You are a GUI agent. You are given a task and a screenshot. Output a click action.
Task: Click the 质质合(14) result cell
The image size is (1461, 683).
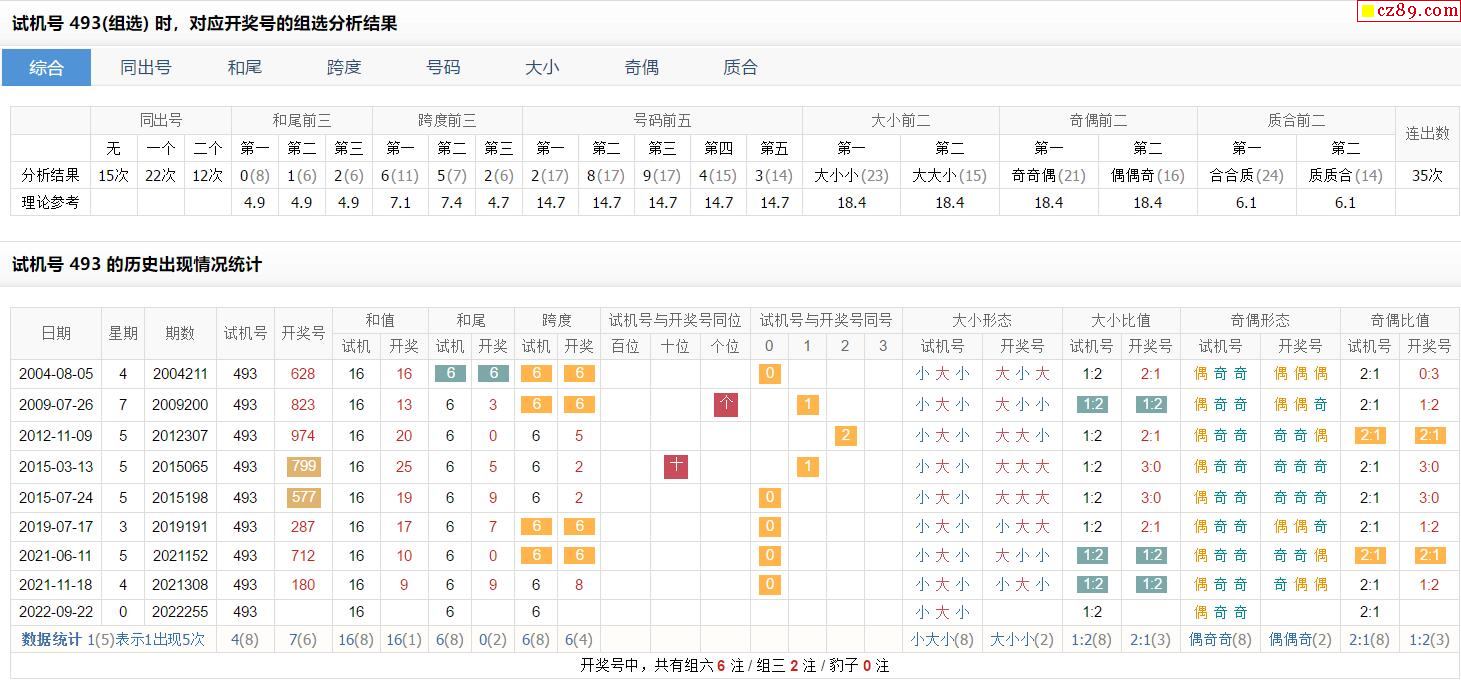(1345, 175)
